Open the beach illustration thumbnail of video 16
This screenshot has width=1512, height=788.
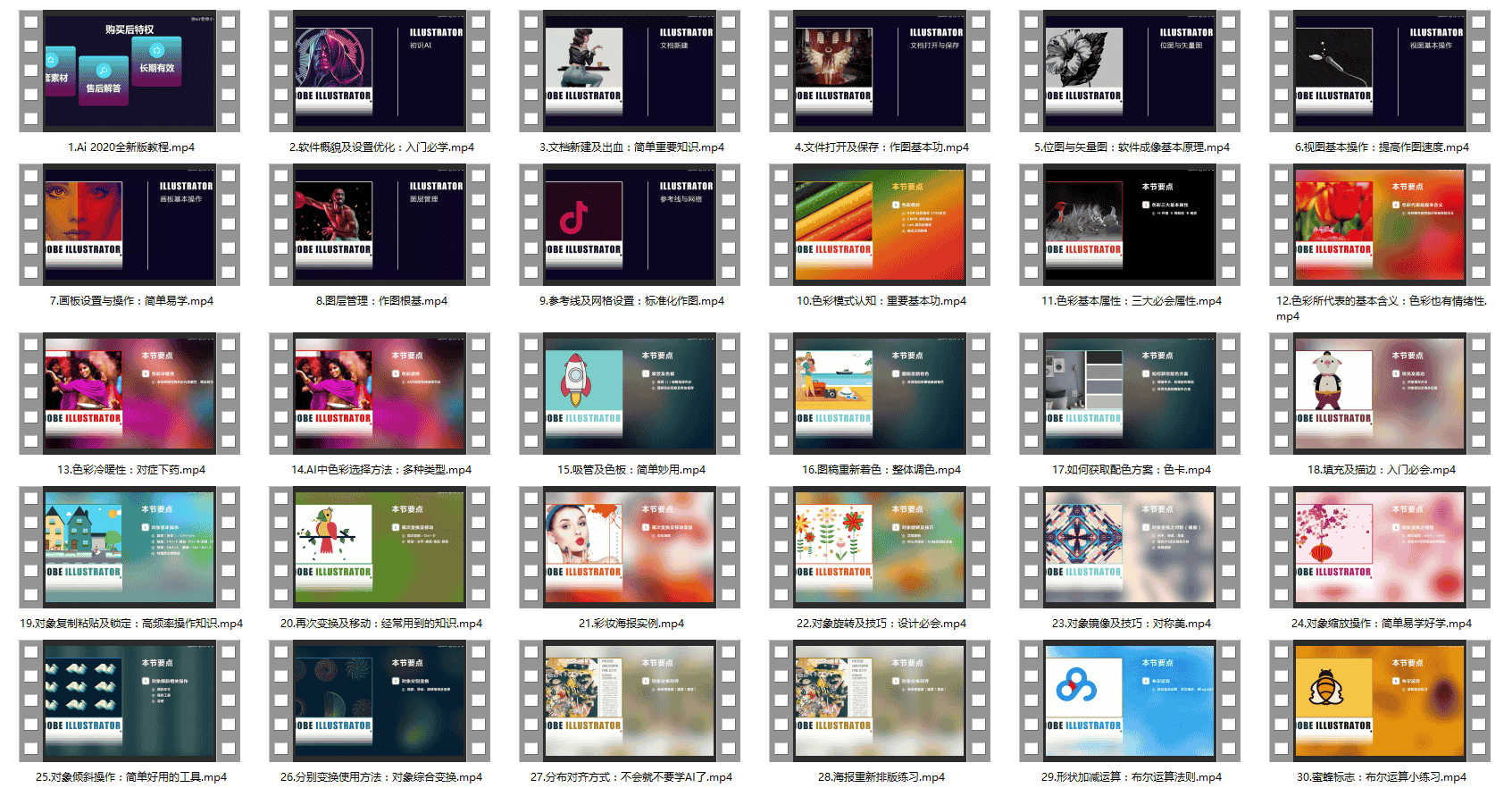point(880,393)
